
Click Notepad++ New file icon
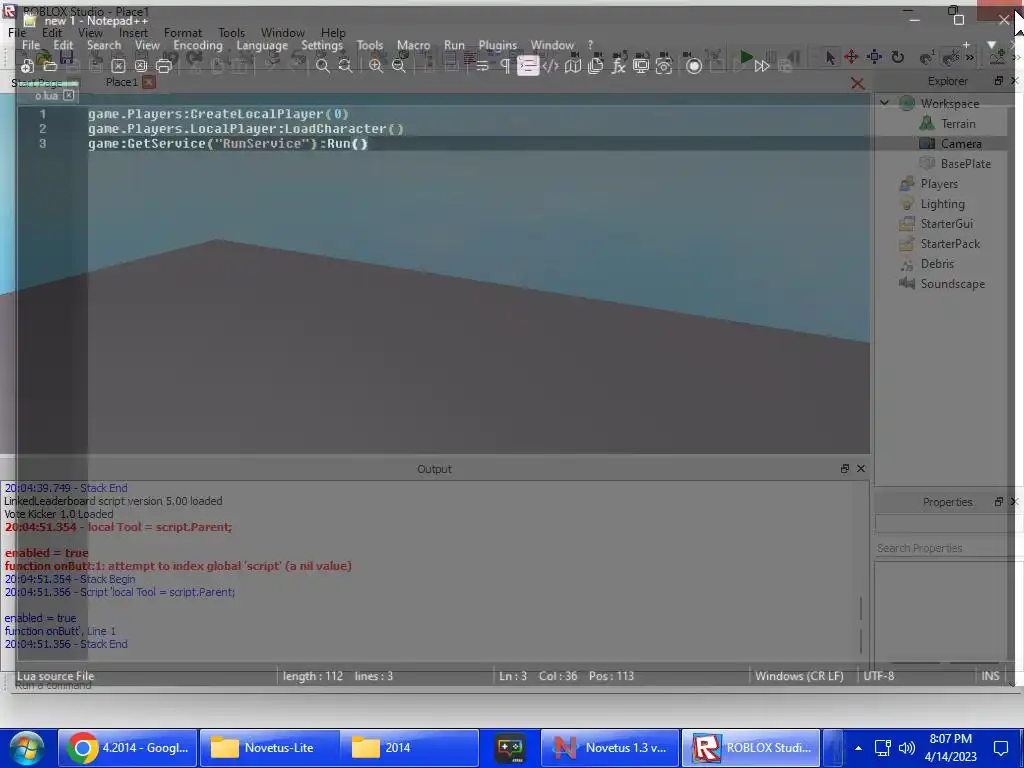[x=27, y=66]
